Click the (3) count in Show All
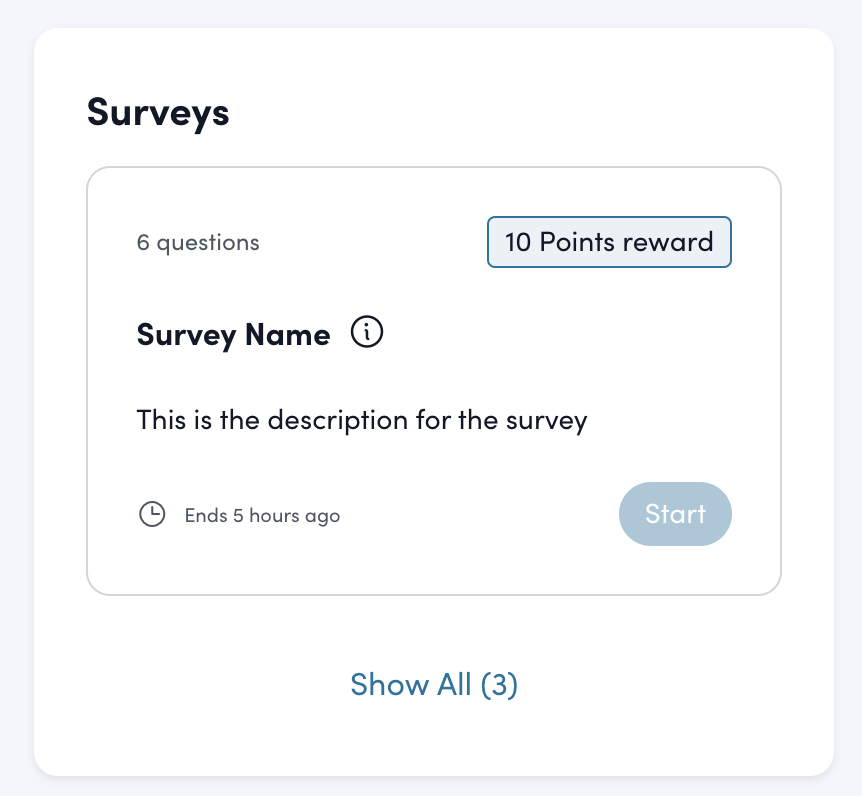Viewport: 862px width, 796px height. [499, 685]
